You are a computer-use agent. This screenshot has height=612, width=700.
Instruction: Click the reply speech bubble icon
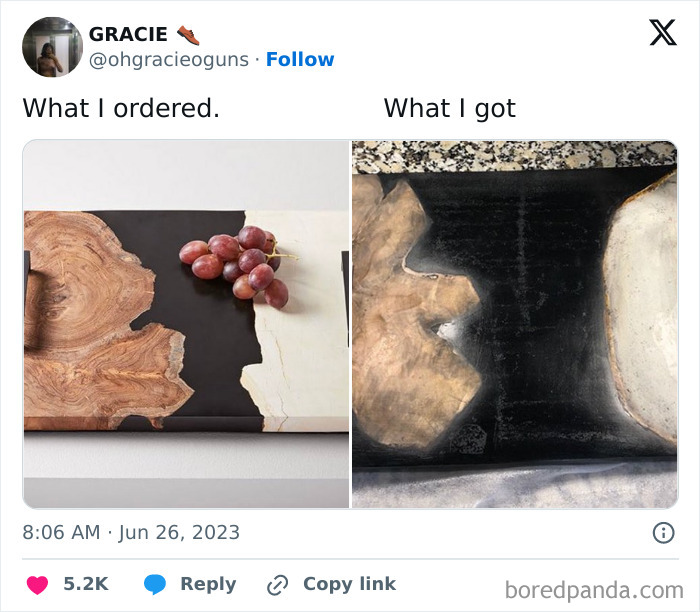pos(155,585)
